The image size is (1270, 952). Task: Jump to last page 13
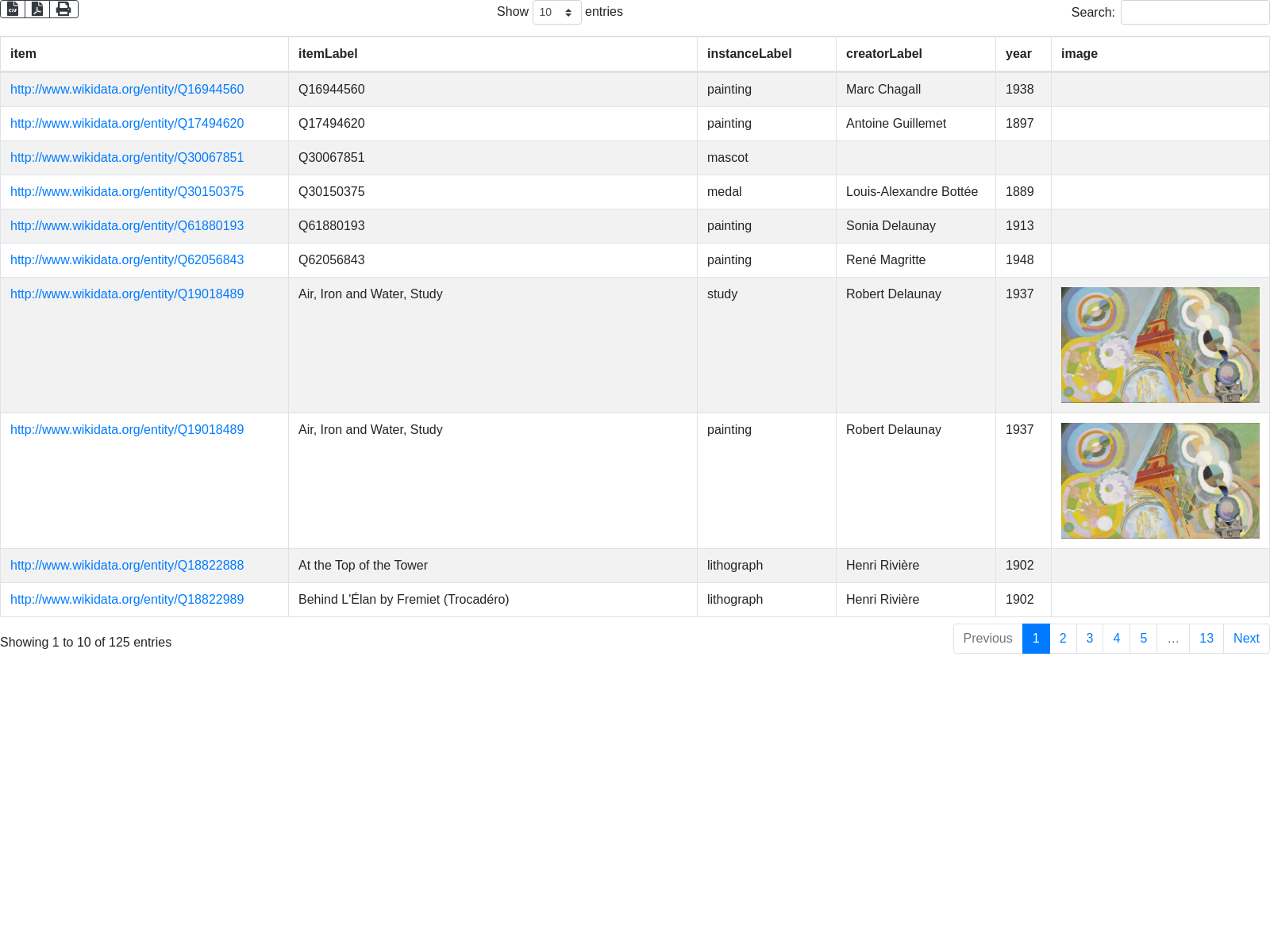[1206, 639]
